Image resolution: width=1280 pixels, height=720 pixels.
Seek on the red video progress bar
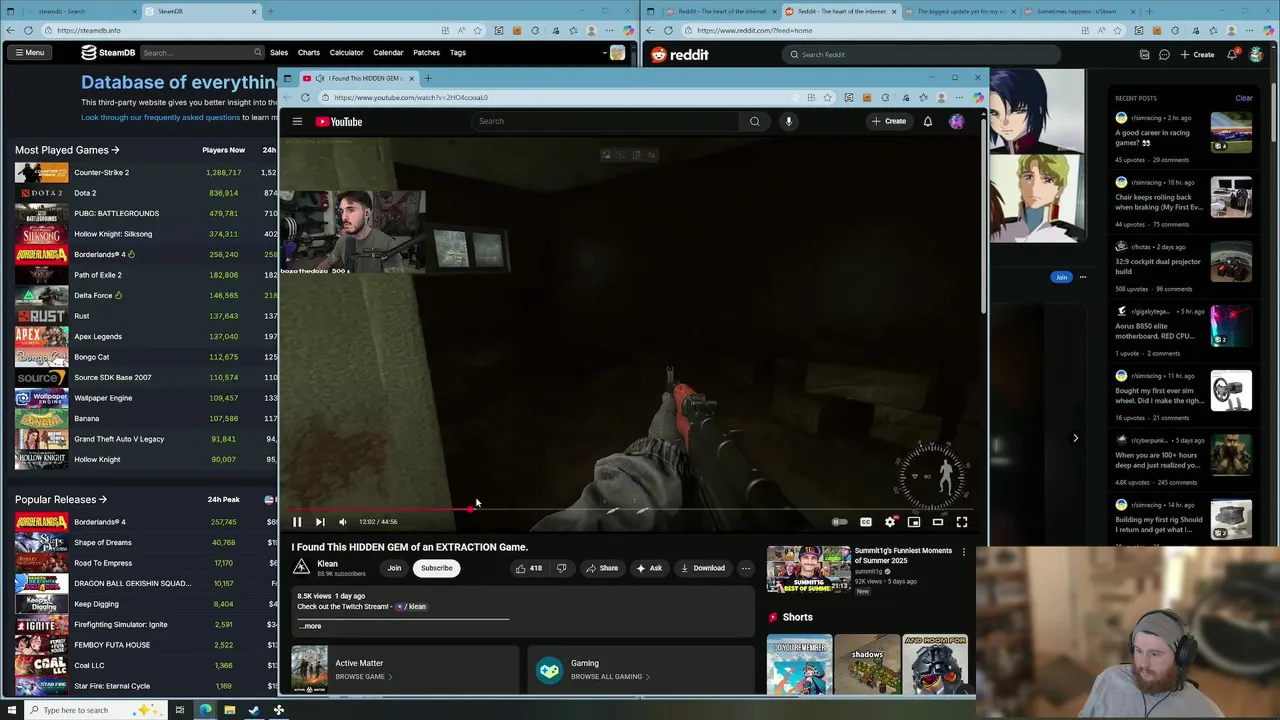pos(631,509)
